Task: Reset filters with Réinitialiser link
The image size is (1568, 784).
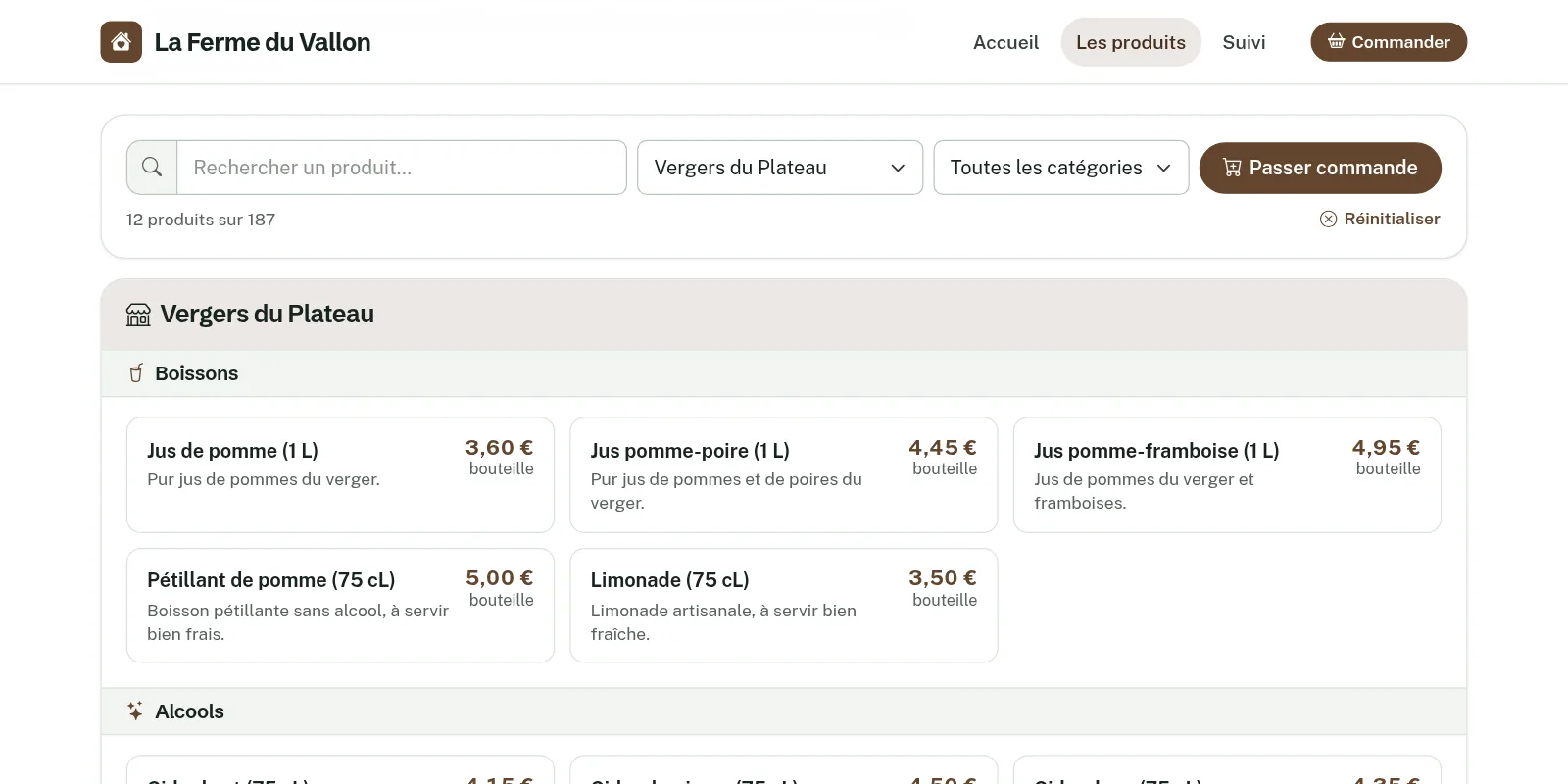Action: point(1380,219)
